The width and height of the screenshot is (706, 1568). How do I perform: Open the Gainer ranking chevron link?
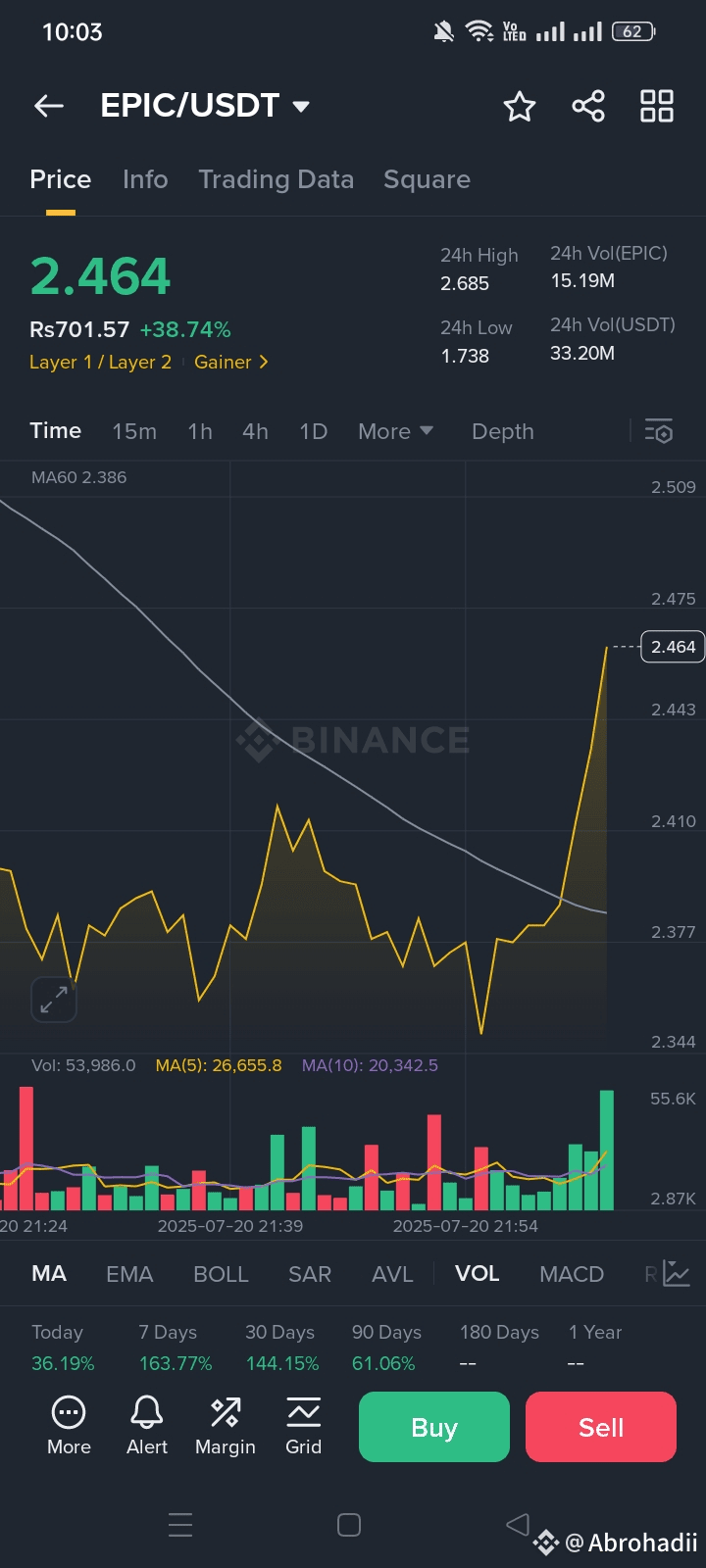tap(231, 362)
